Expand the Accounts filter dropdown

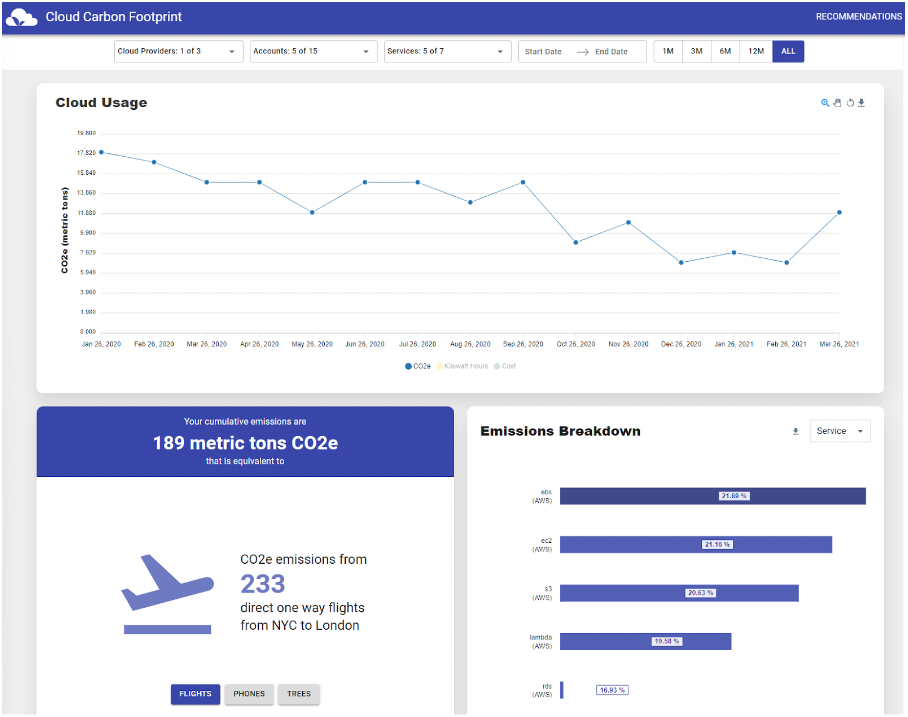pos(313,52)
